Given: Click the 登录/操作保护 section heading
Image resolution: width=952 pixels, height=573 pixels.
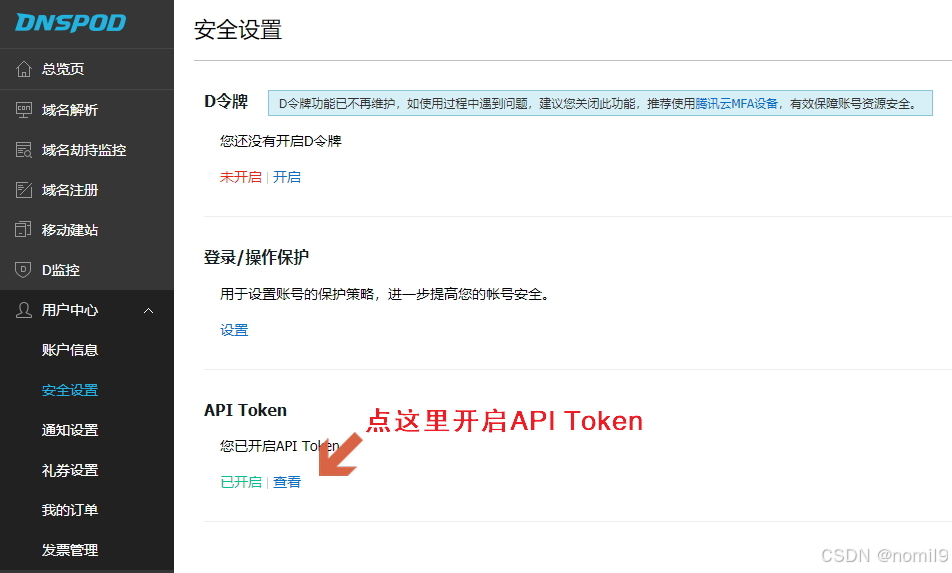Looking at the screenshot, I should coord(256,257).
